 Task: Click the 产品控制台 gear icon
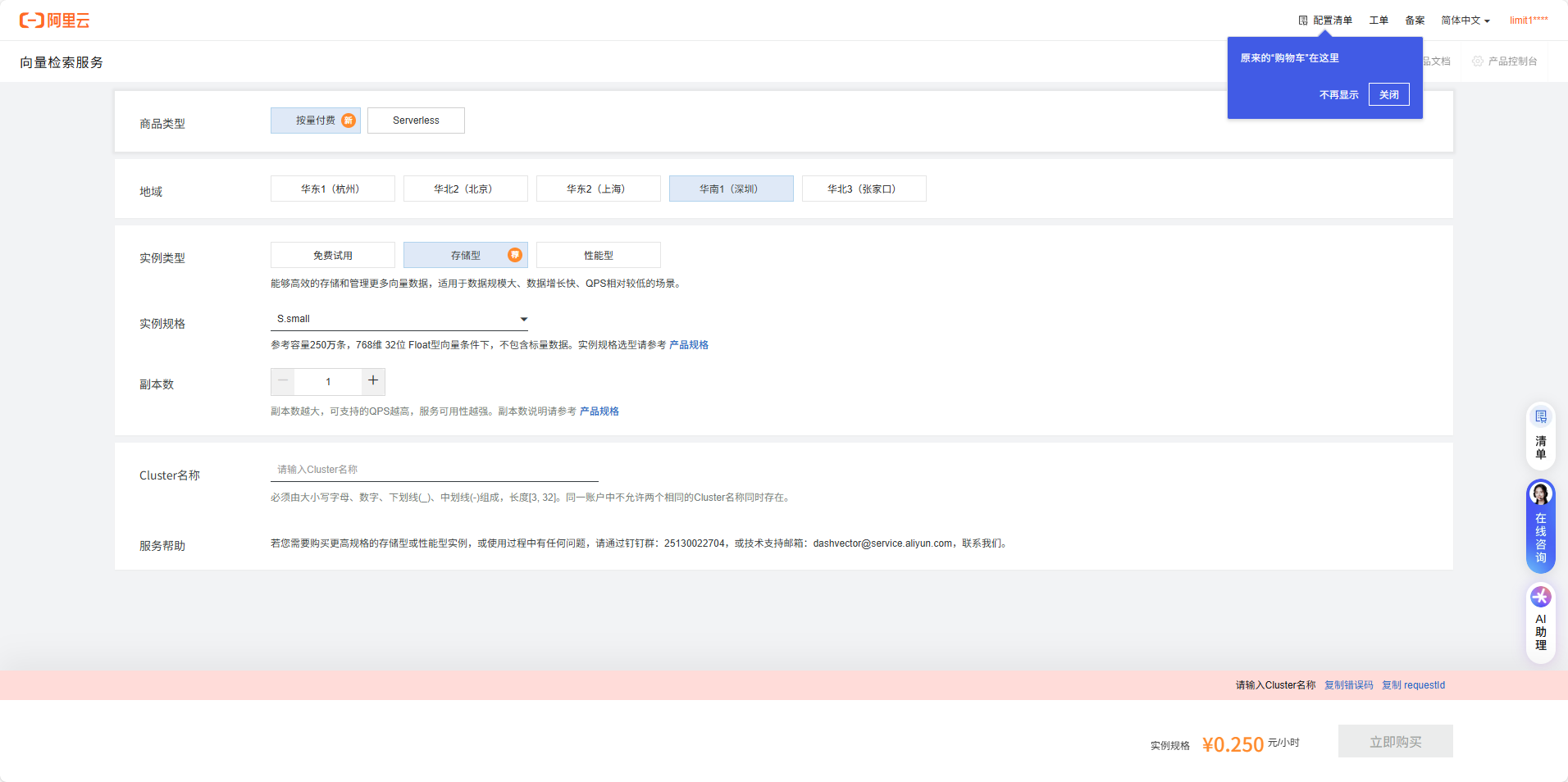(x=1478, y=61)
